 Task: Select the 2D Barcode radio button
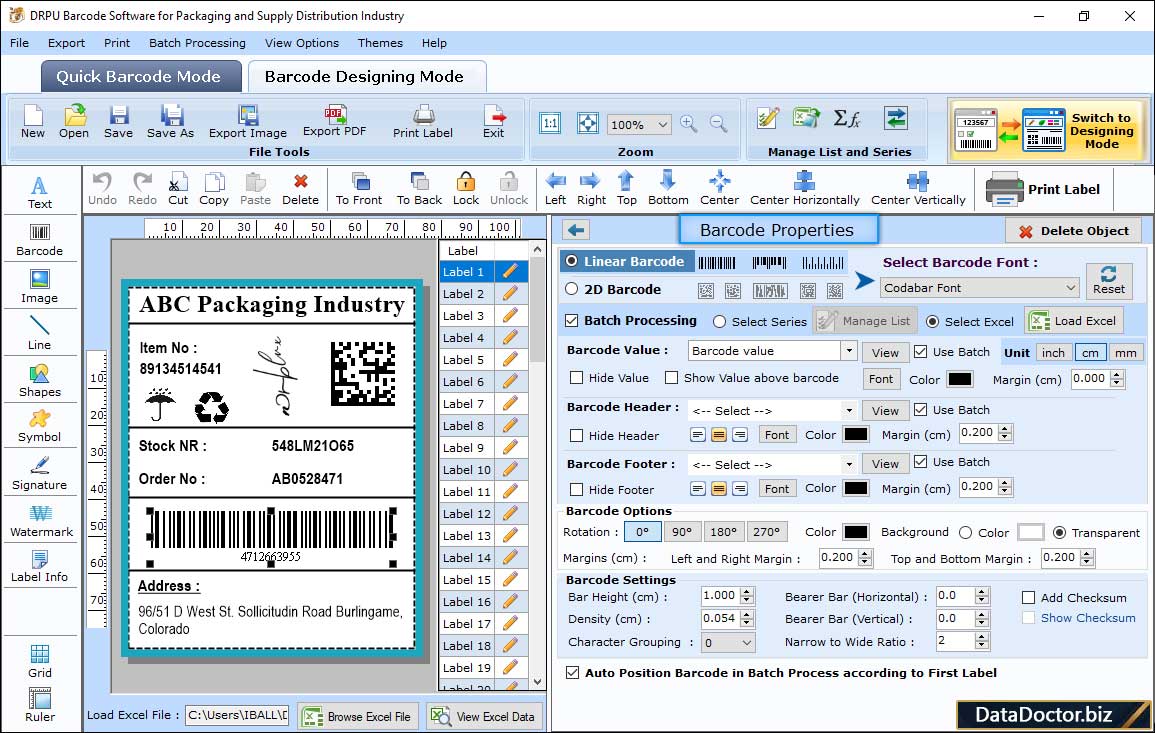point(572,289)
